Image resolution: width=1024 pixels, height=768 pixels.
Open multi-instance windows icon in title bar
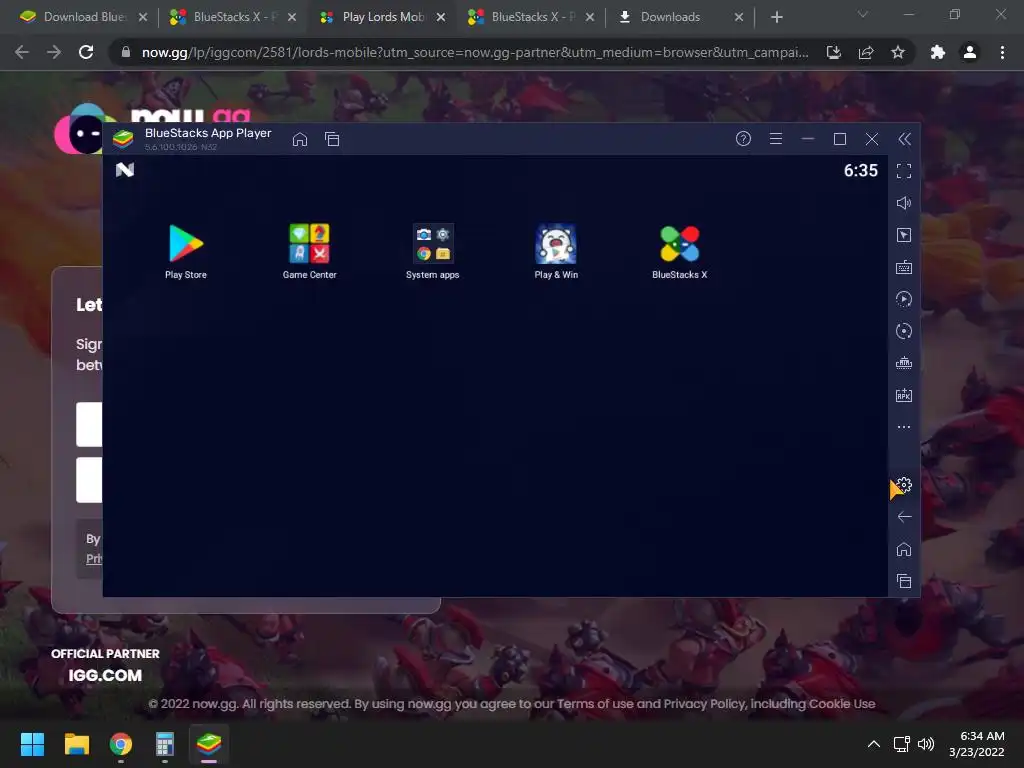[332, 139]
